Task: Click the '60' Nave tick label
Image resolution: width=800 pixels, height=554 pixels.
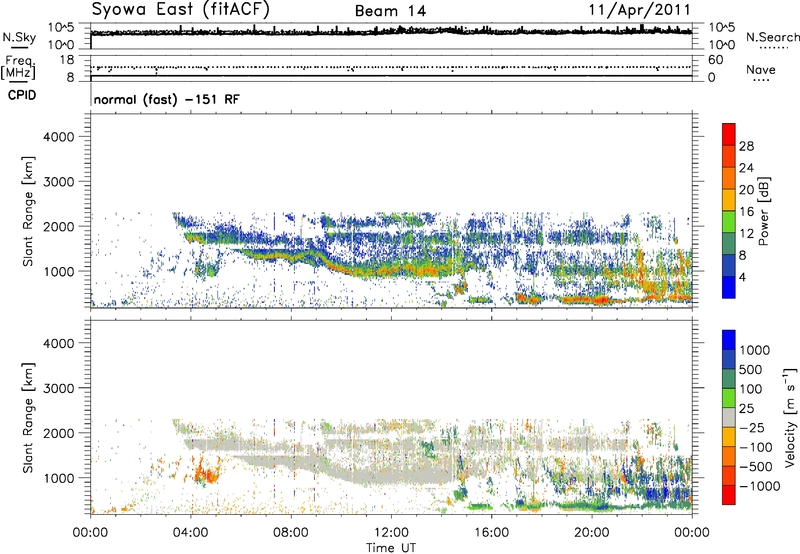Action: [715, 60]
